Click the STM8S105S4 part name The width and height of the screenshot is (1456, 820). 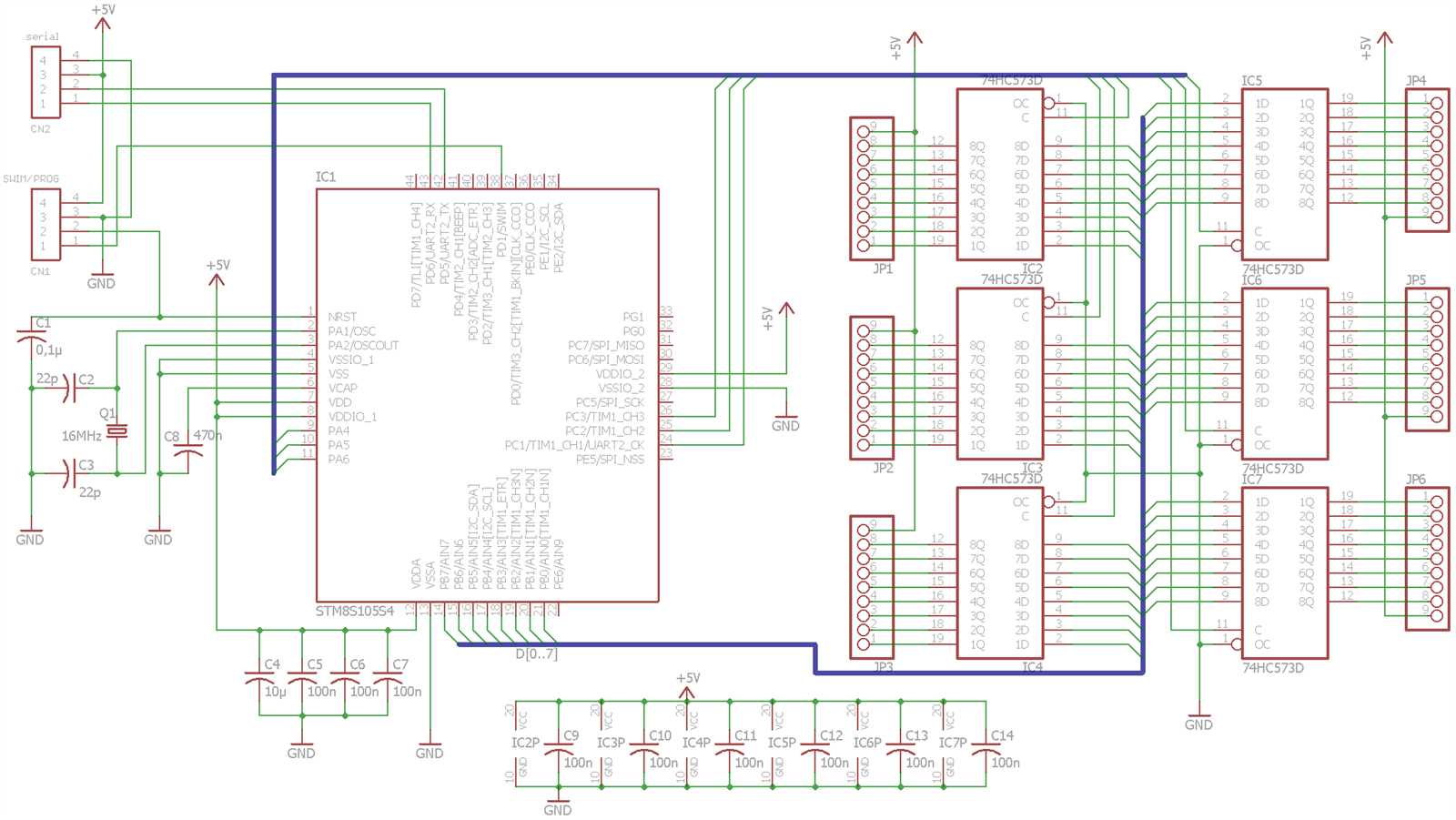(x=354, y=611)
